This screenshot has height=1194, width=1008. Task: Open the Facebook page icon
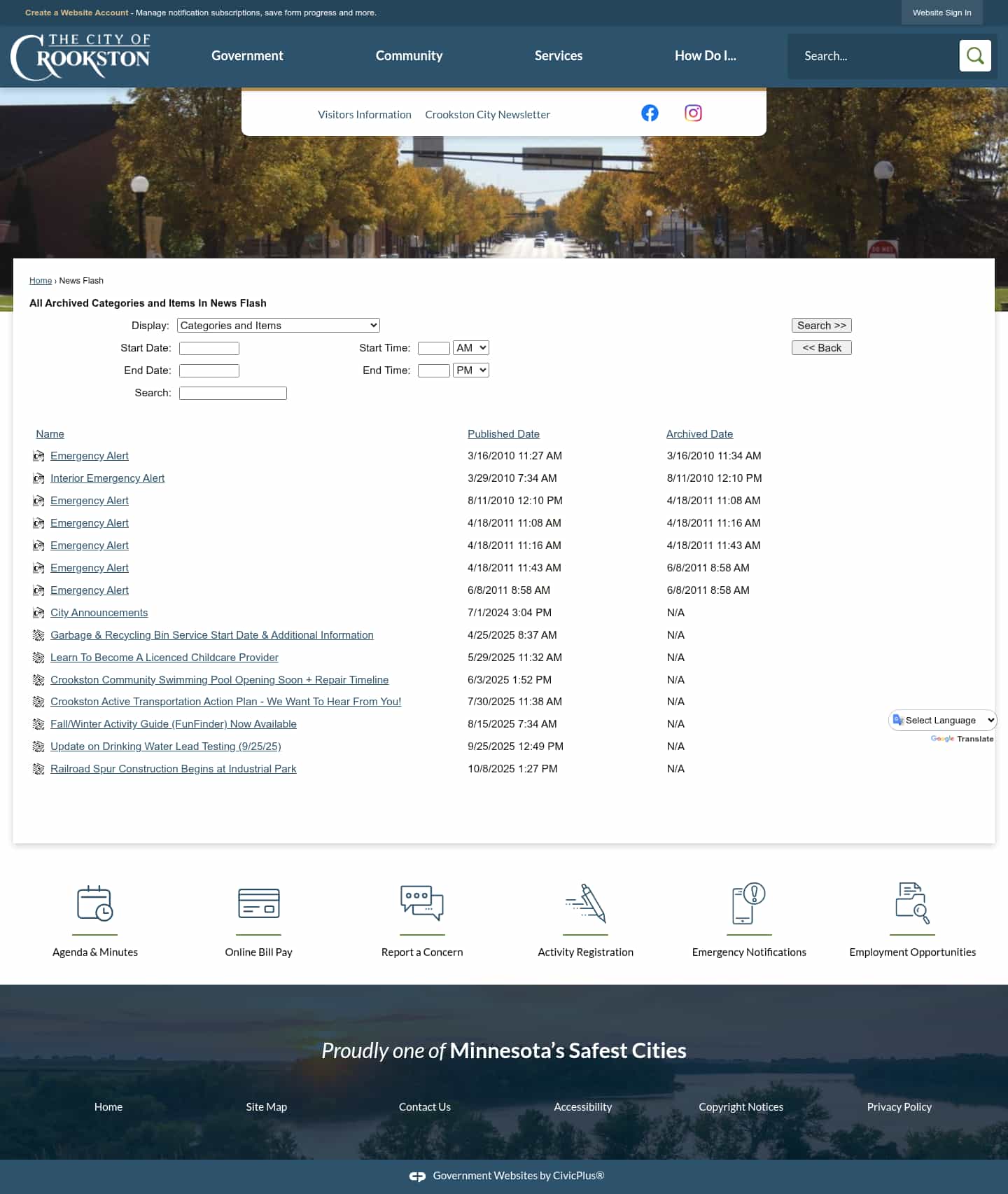[650, 113]
